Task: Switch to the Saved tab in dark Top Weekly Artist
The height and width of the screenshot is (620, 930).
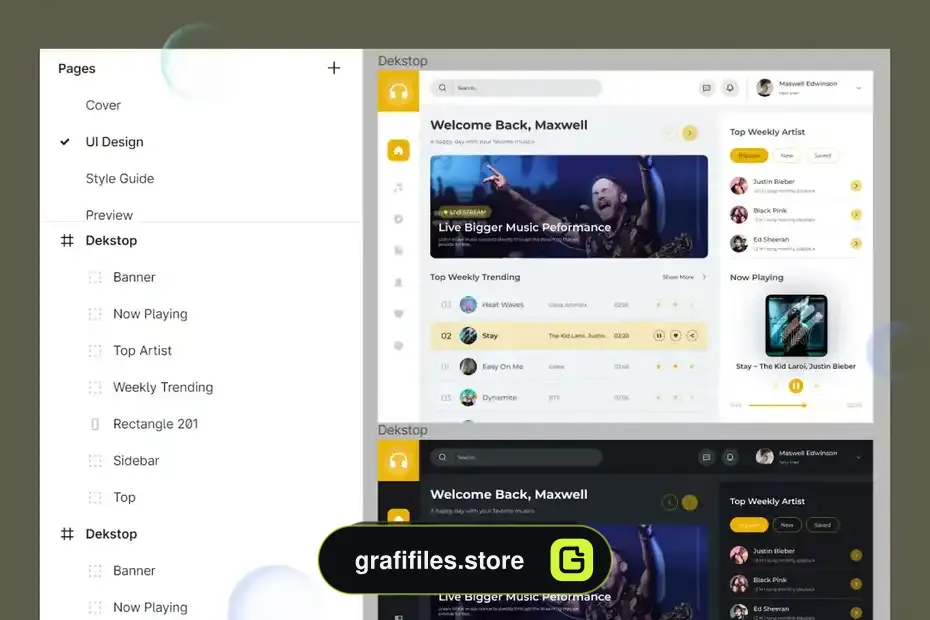Action: [822, 525]
